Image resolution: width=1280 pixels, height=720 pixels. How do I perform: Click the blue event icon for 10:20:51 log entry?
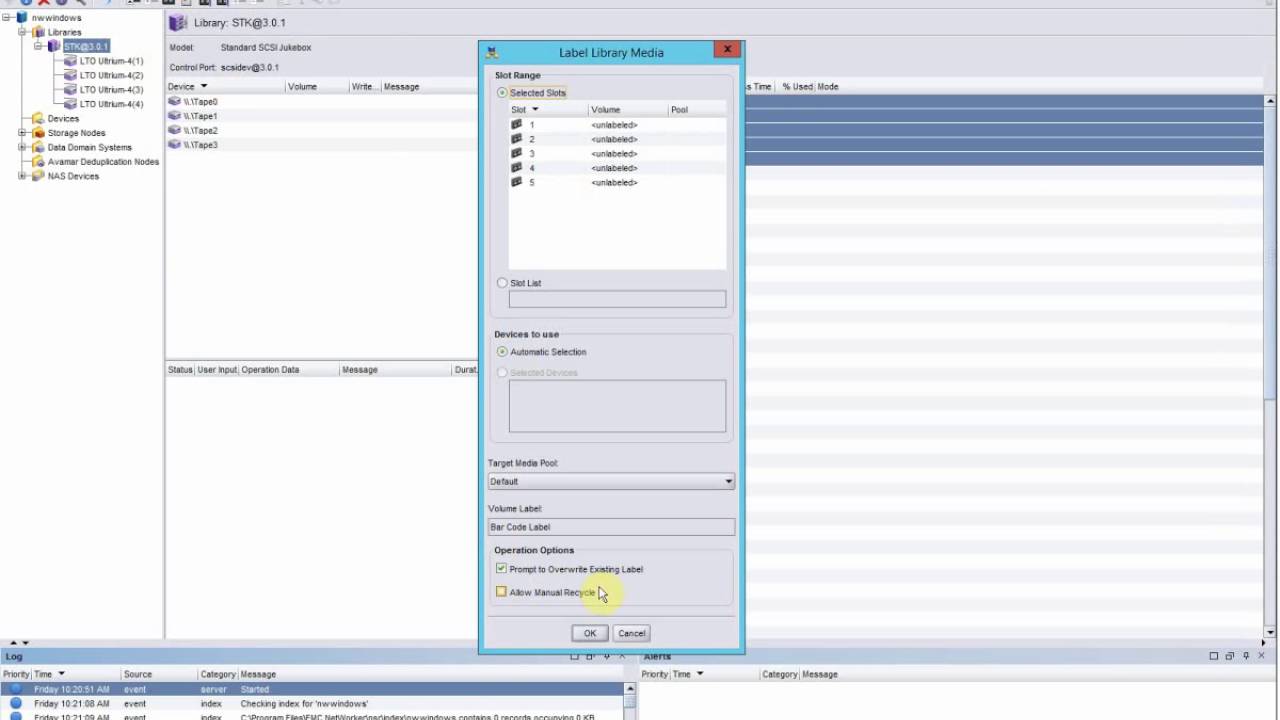[16, 689]
